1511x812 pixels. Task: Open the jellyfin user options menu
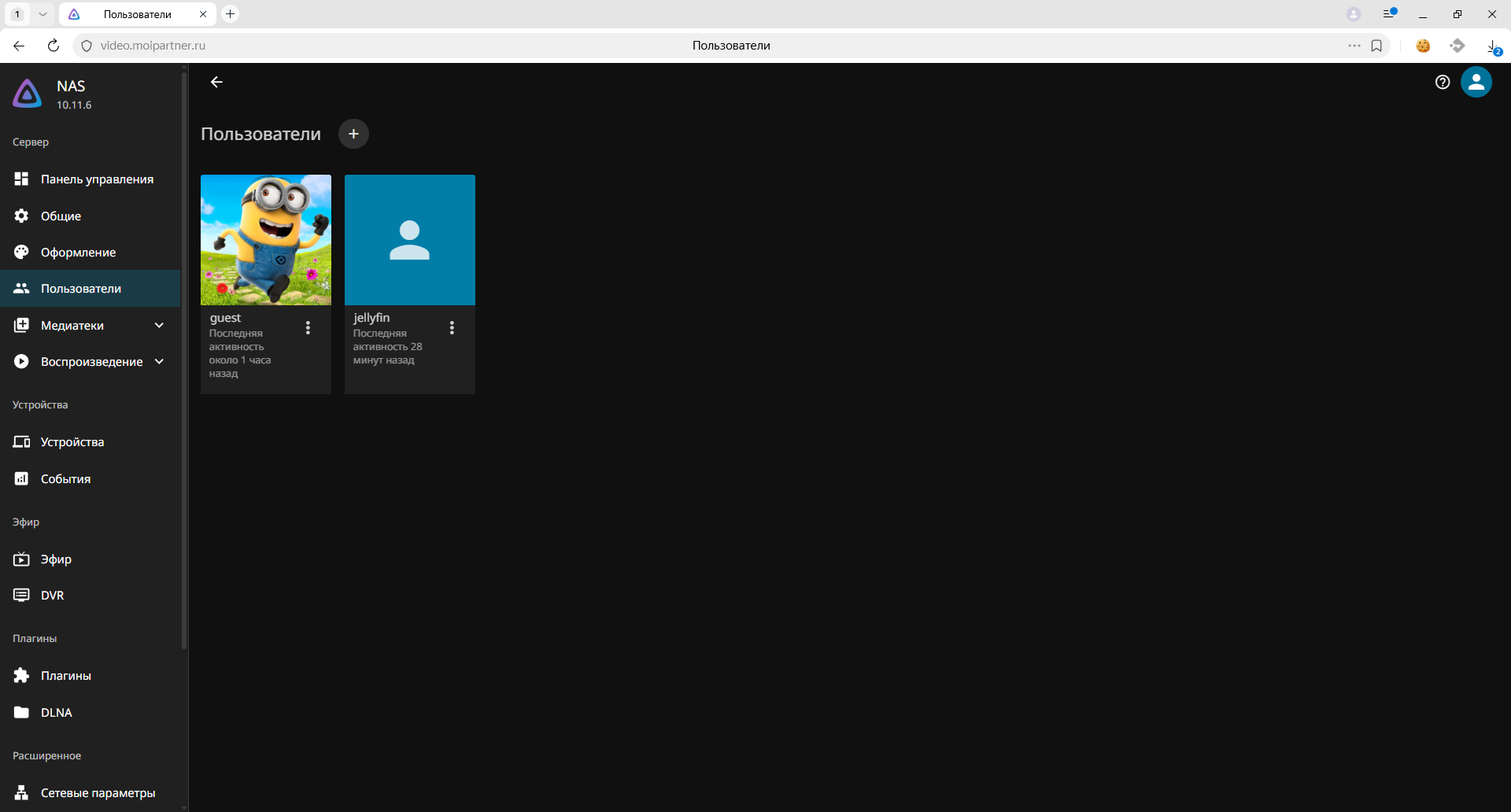tap(452, 327)
